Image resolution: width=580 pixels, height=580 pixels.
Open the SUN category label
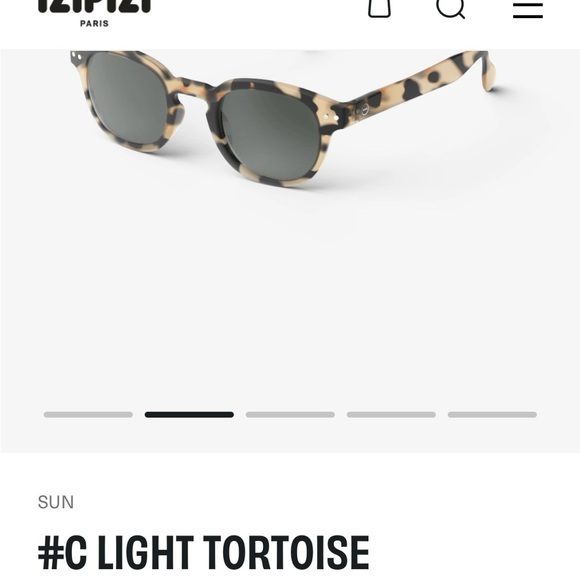(x=56, y=502)
